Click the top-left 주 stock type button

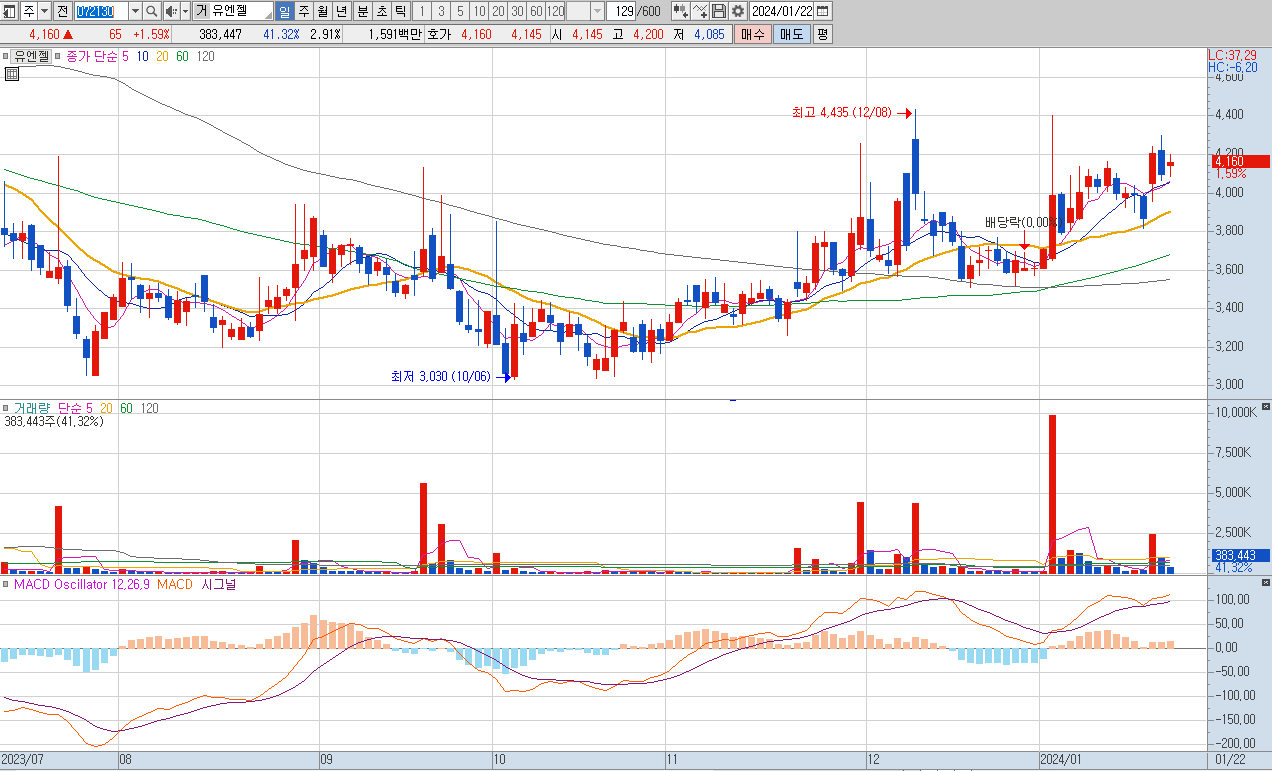tap(29, 11)
